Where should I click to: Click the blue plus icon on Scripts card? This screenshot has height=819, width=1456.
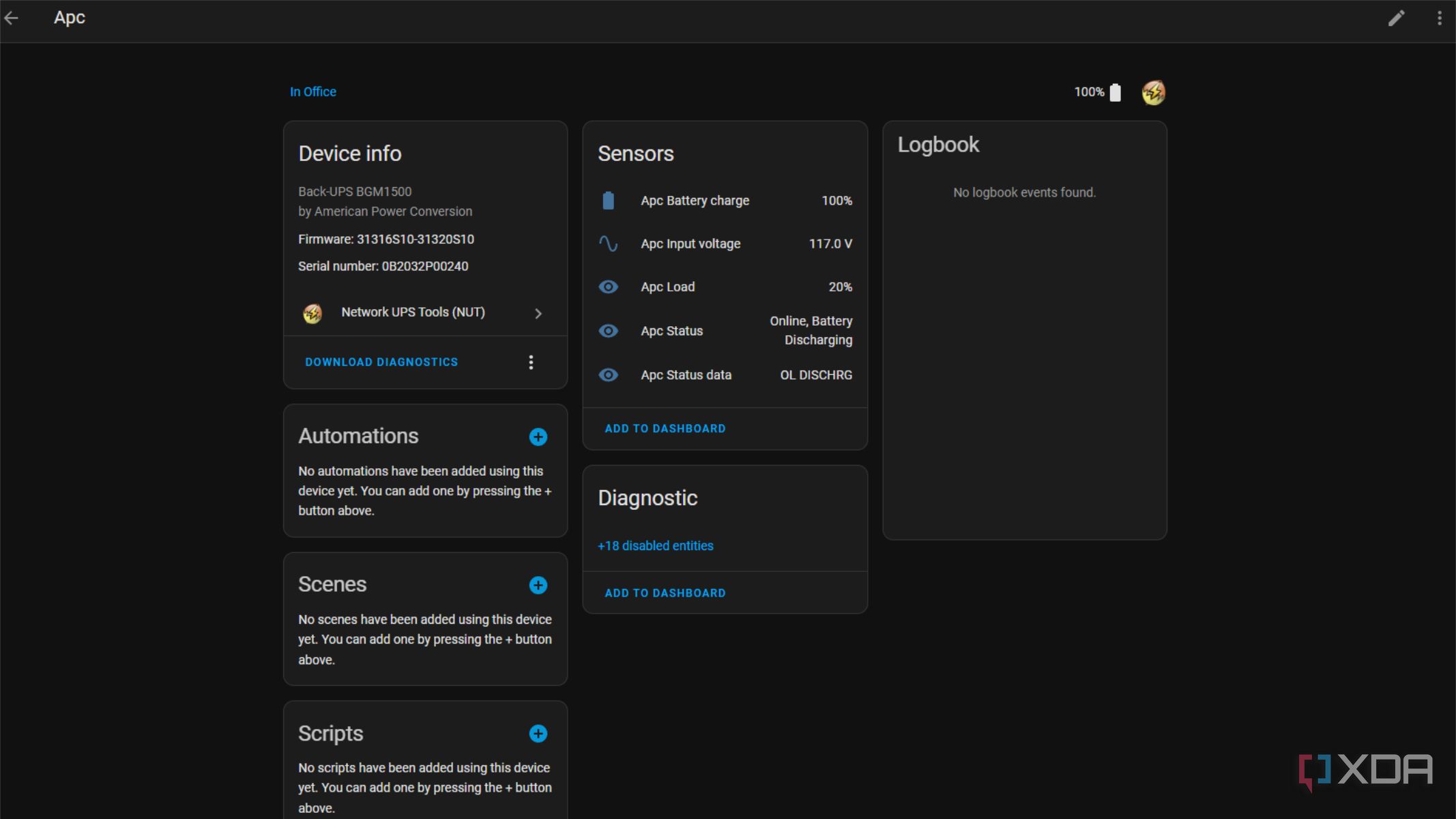click(x=538, y=734)
